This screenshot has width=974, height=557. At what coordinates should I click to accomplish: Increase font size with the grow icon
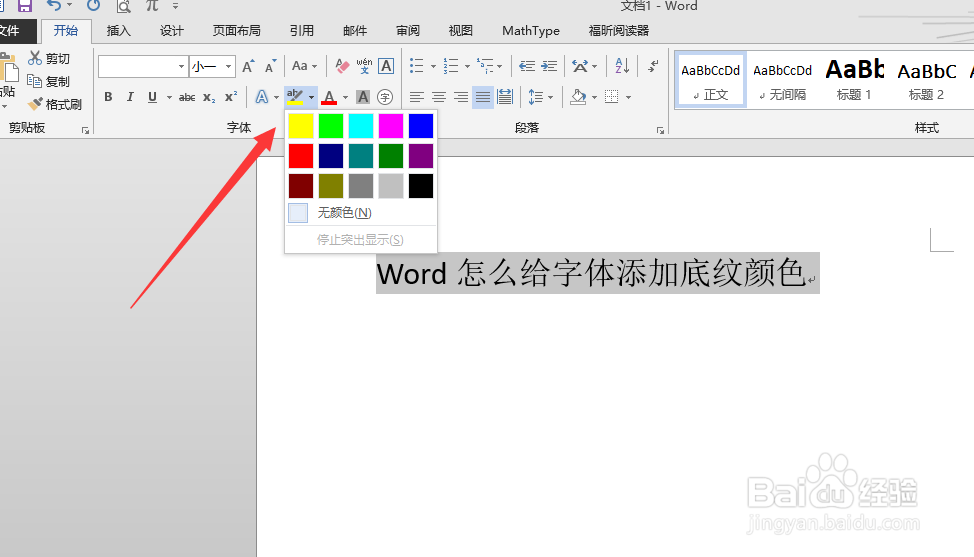point(248,66)
